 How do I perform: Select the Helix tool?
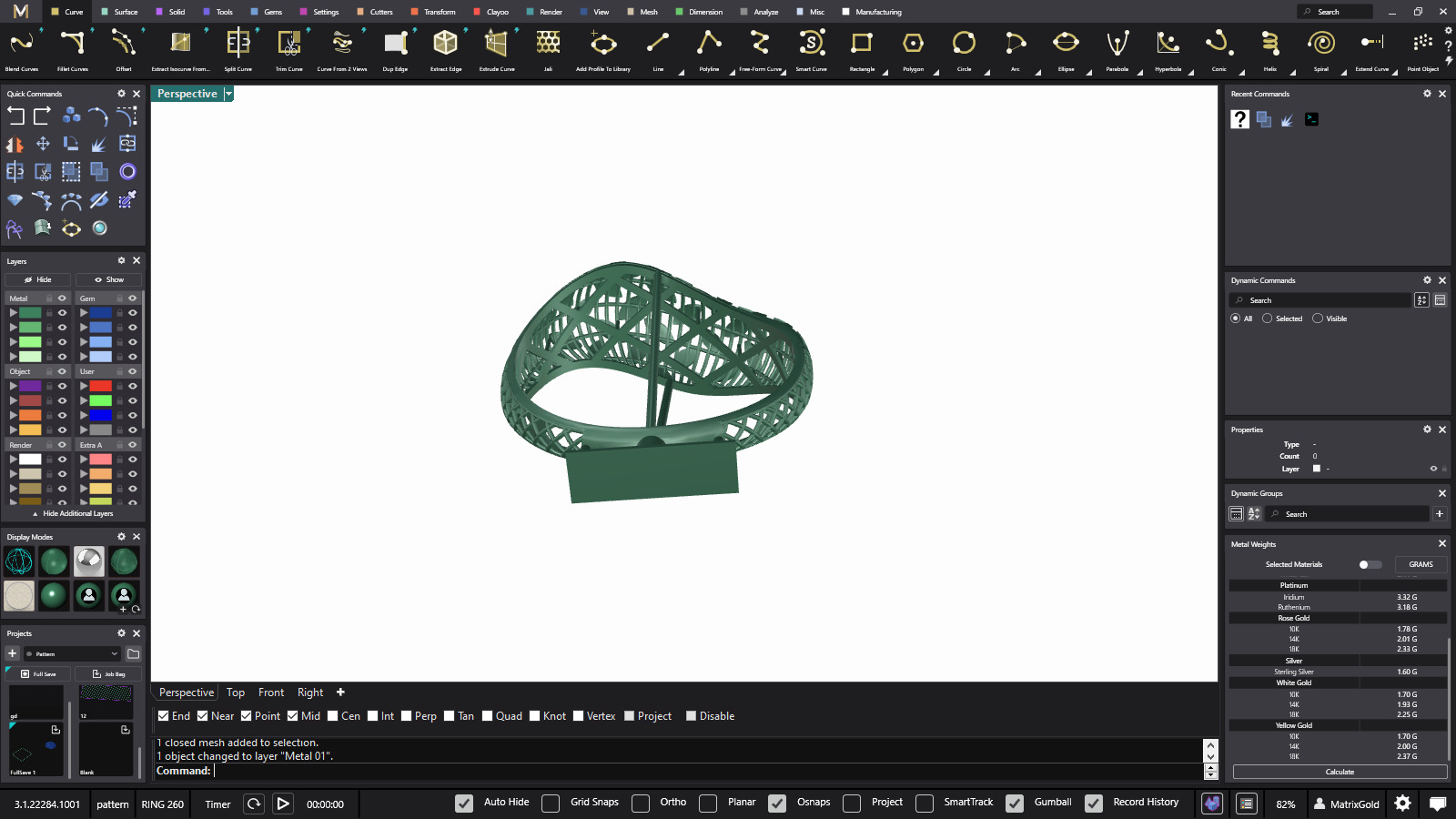point(1269,49)
